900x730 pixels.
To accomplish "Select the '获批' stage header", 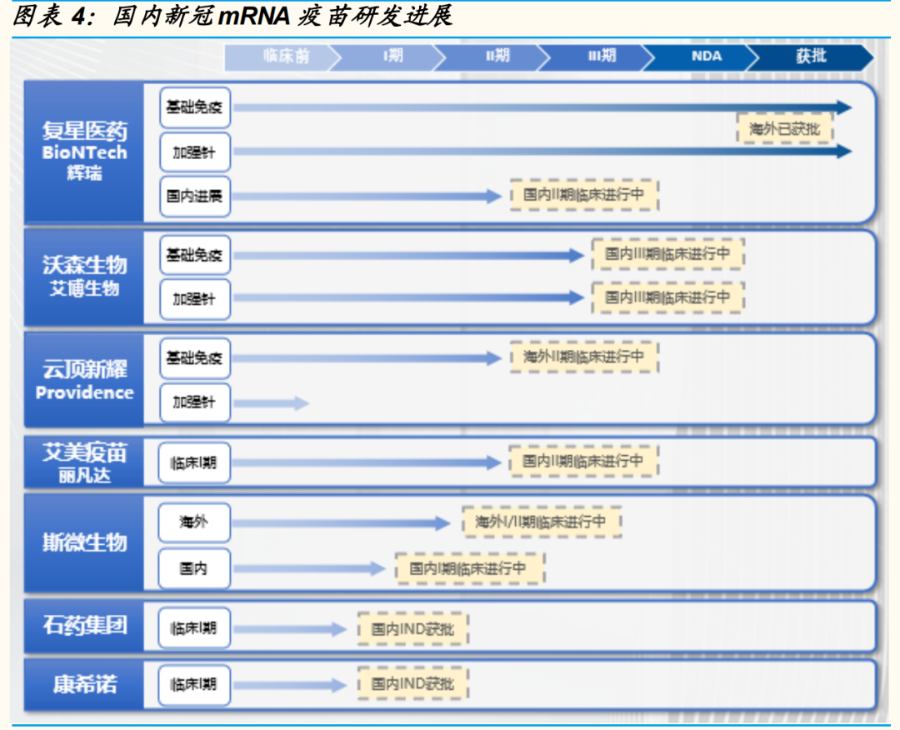I will 810,57.
